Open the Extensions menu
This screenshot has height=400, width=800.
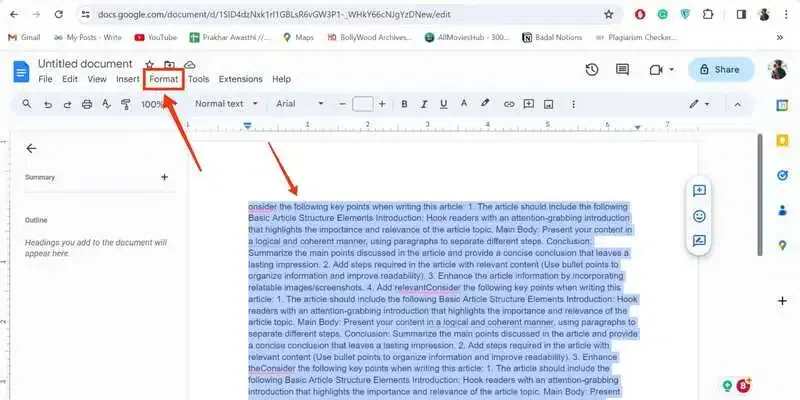pos(240,79)
